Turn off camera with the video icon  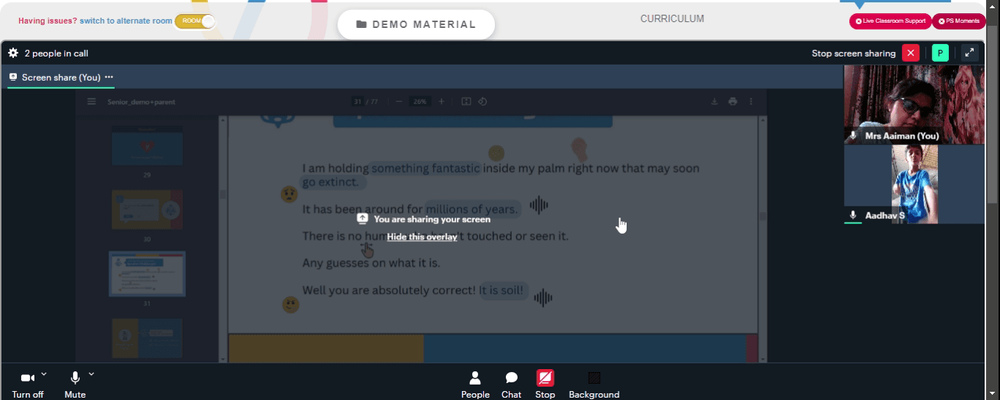click(x=27, y=378)
